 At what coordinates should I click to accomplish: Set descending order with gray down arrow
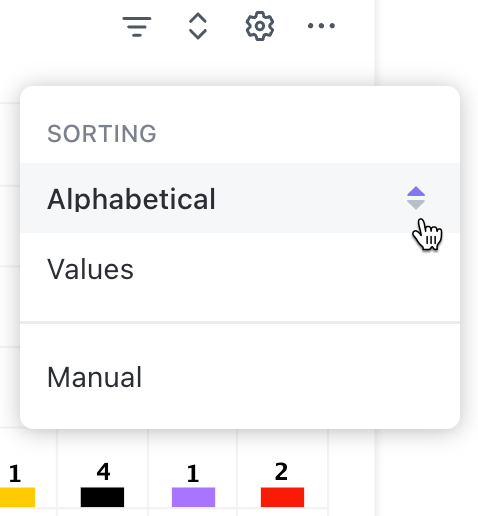click(x=416, y=205)
